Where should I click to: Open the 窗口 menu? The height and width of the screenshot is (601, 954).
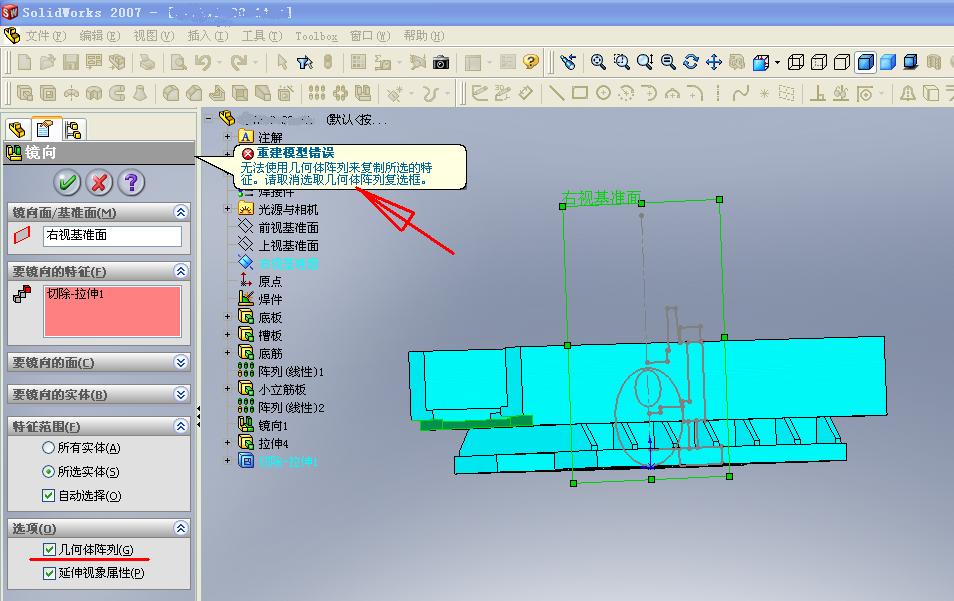click(x=370, y=36)
